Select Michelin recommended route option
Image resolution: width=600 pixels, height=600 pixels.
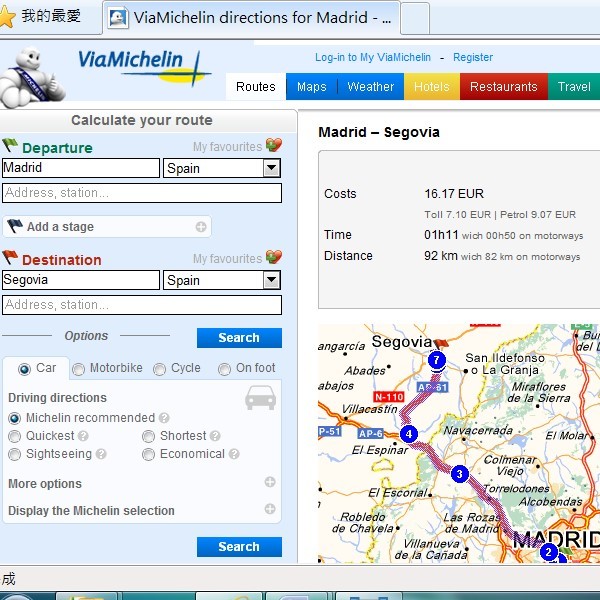(15, 418)
